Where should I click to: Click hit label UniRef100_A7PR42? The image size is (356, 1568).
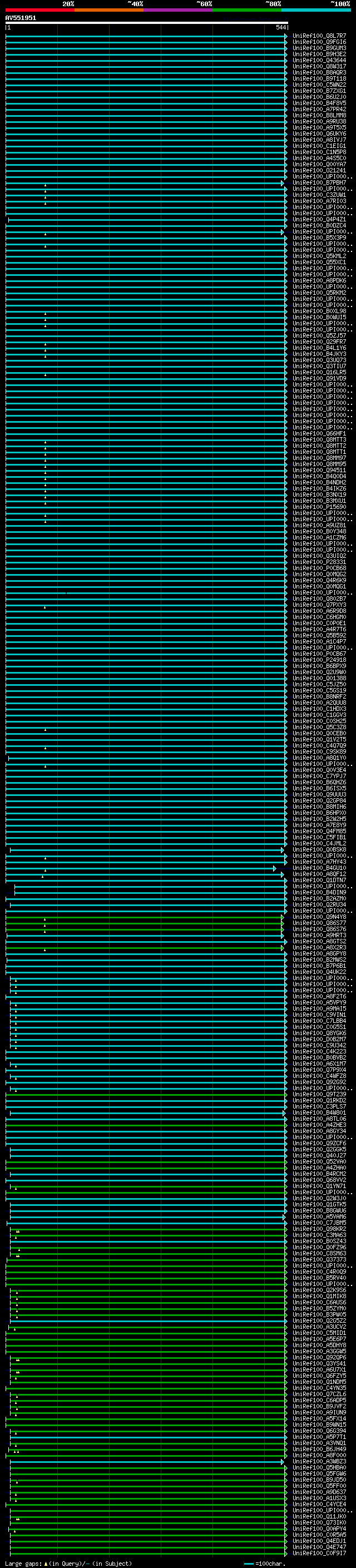pyautogui.click(x=319, y=110)
